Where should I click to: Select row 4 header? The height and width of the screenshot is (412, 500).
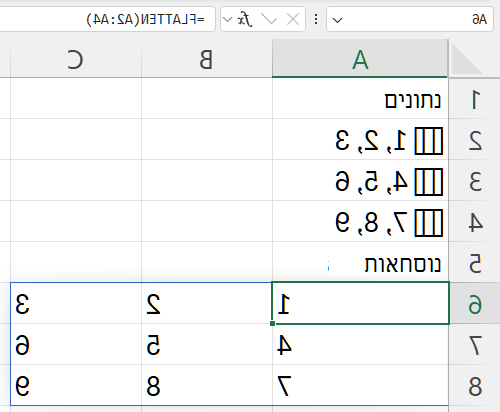(475, 221)
